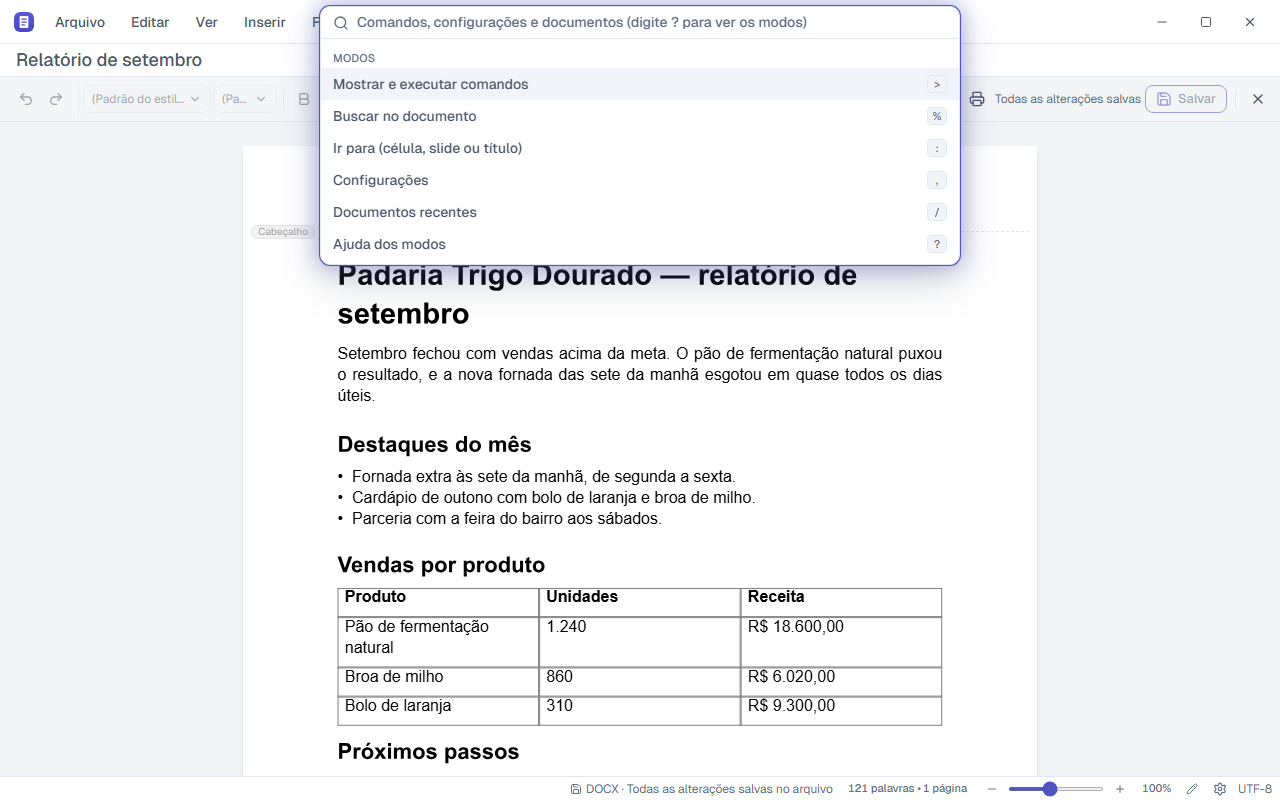Choose 'Ir para (célula, slide ou título)'
The width and height of the screenshot is (1280, 800).
[x=640, y=148]
